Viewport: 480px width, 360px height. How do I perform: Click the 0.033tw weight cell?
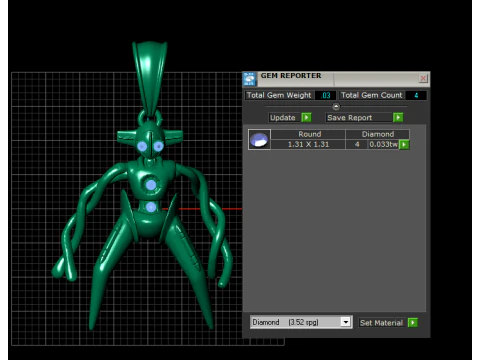(383, 144)
